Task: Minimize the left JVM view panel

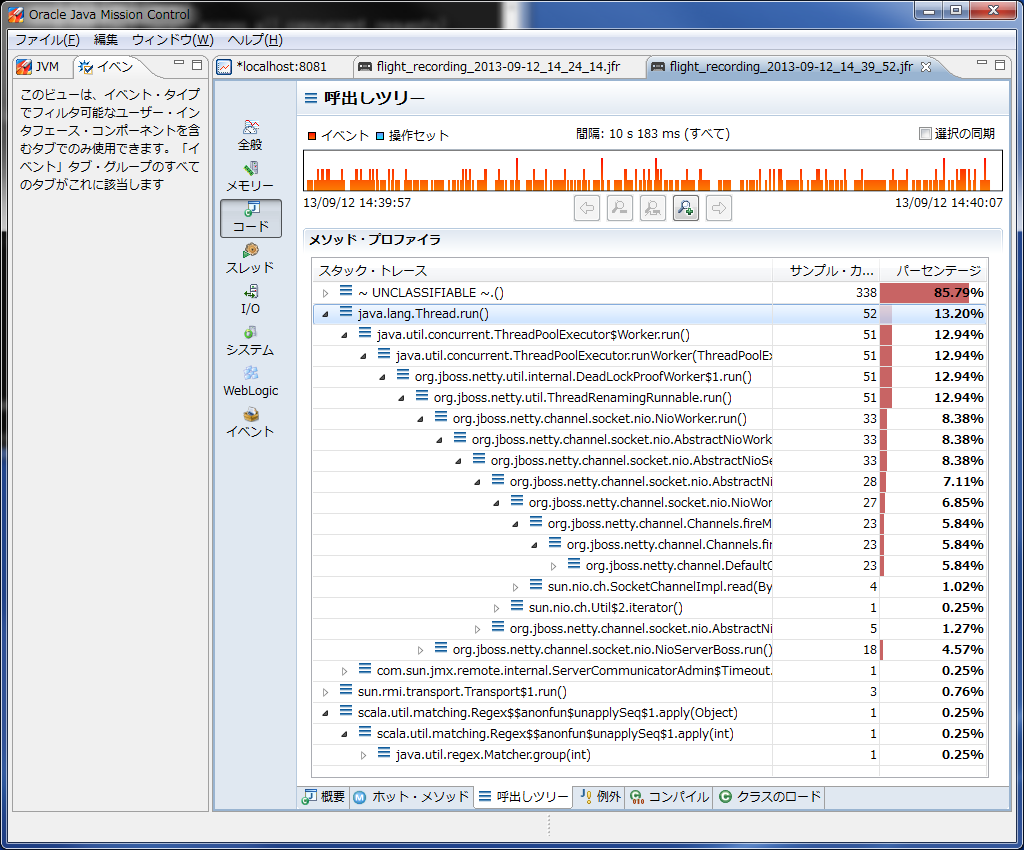Action: pyautogui.click(x=179, y=64)
